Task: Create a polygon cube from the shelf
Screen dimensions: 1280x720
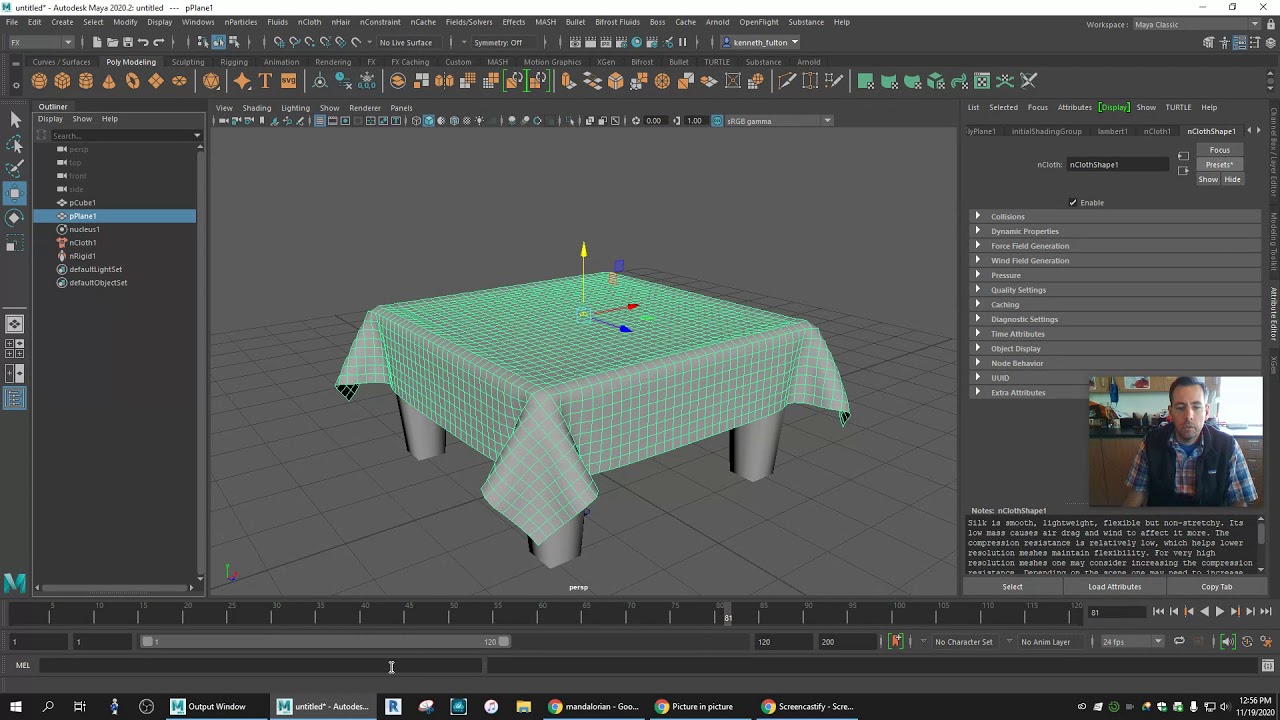Action: click(x=62, y=81)
